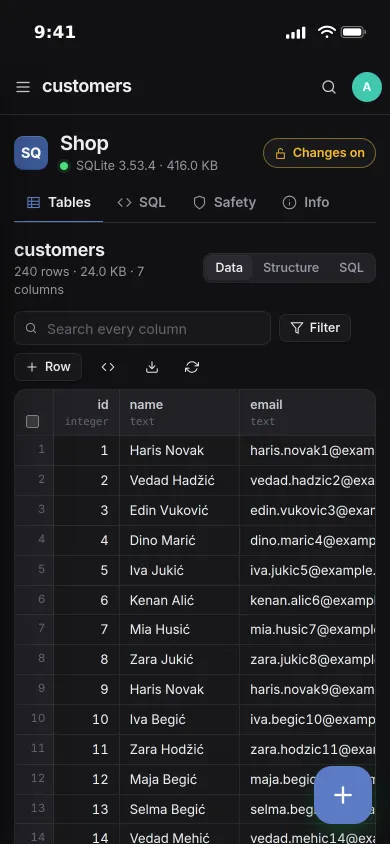Screen dimensions: 390x844
Task: Click the haris.novak1 email cell
Action: [x=307, y=451]
